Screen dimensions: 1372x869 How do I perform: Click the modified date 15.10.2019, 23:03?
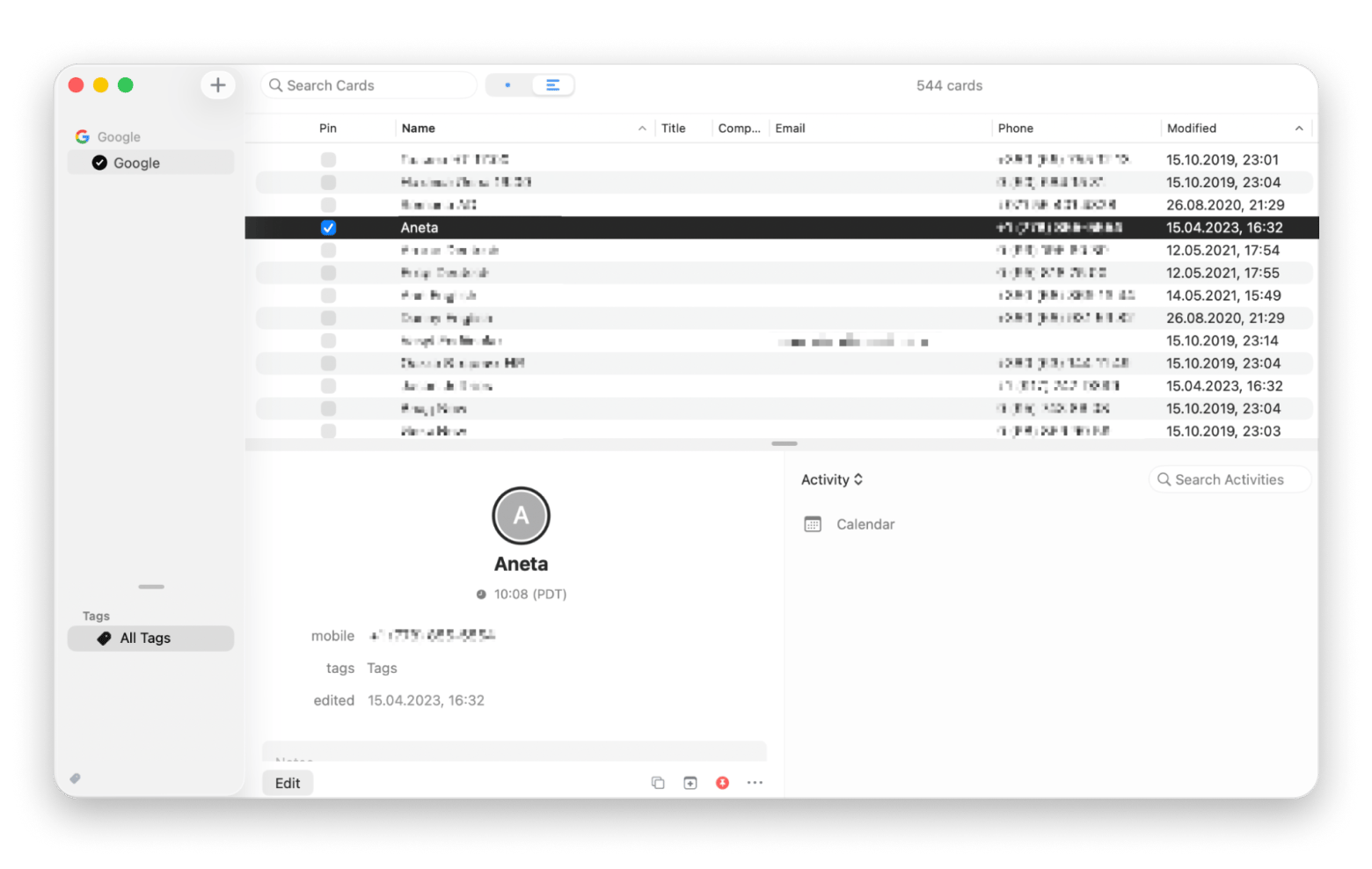point(1223,431)
